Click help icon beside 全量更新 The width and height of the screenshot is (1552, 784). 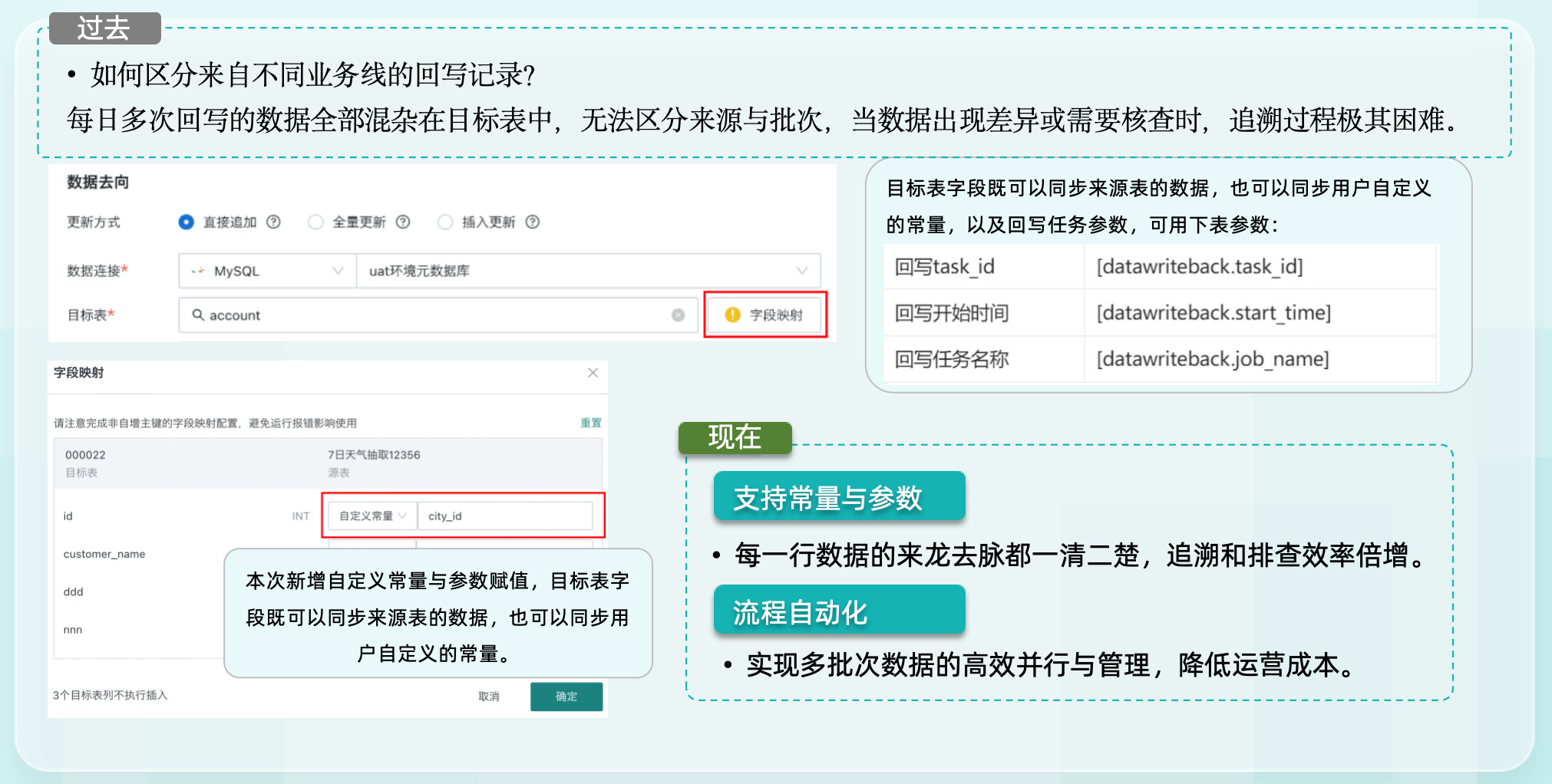(403, 222)
